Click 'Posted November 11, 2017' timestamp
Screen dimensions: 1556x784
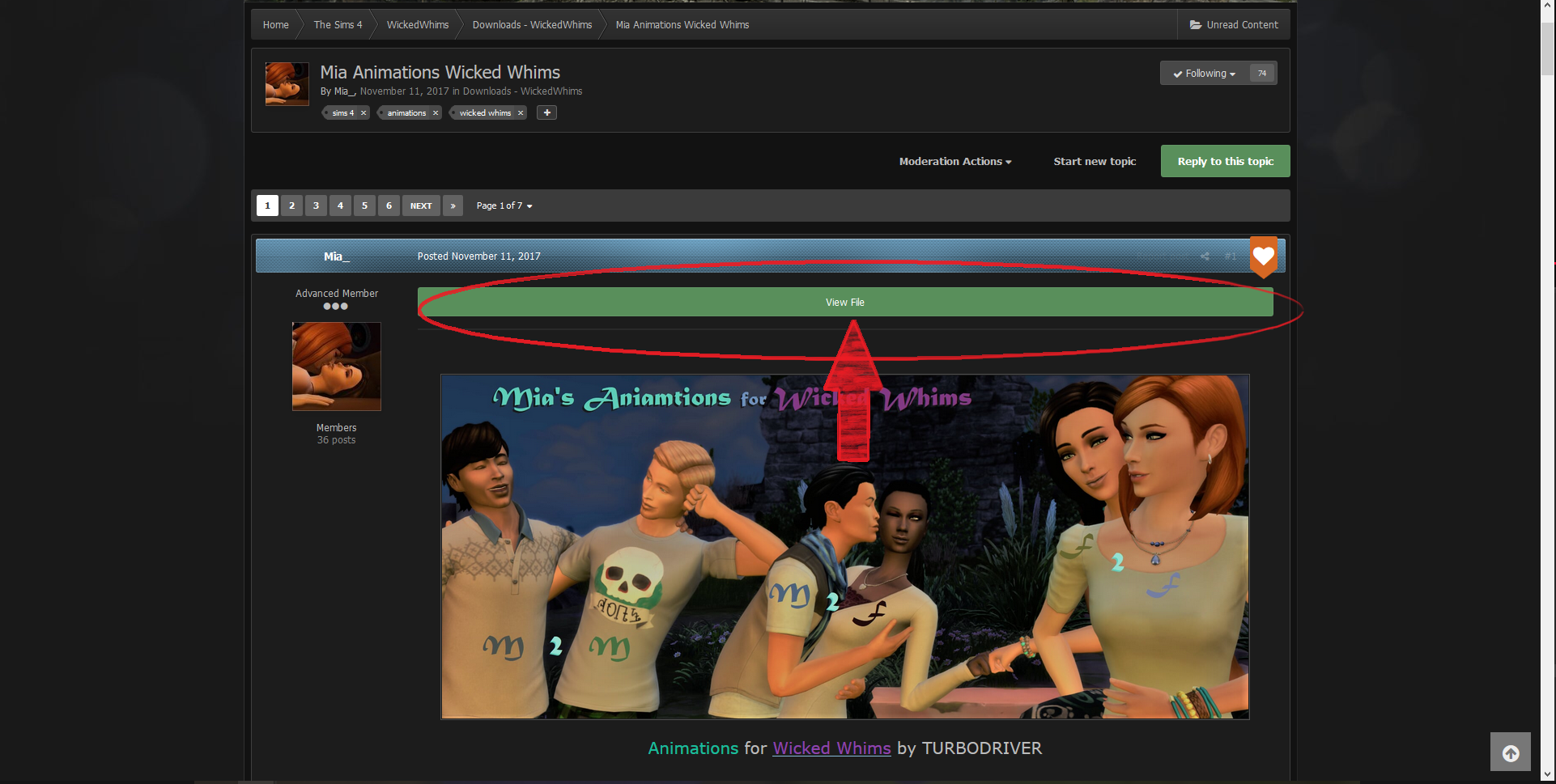coord(479,256)
